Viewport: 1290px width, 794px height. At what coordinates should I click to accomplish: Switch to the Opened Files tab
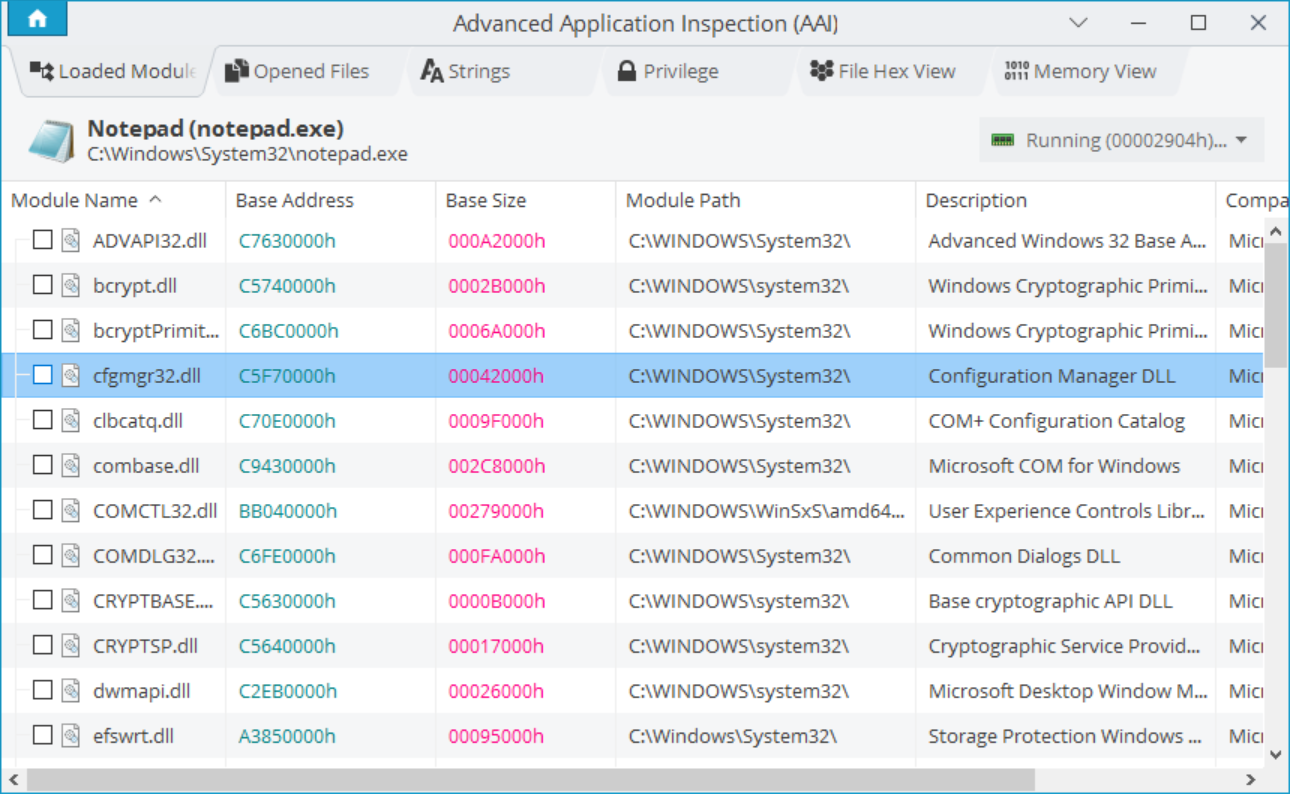tap(298, 72)
